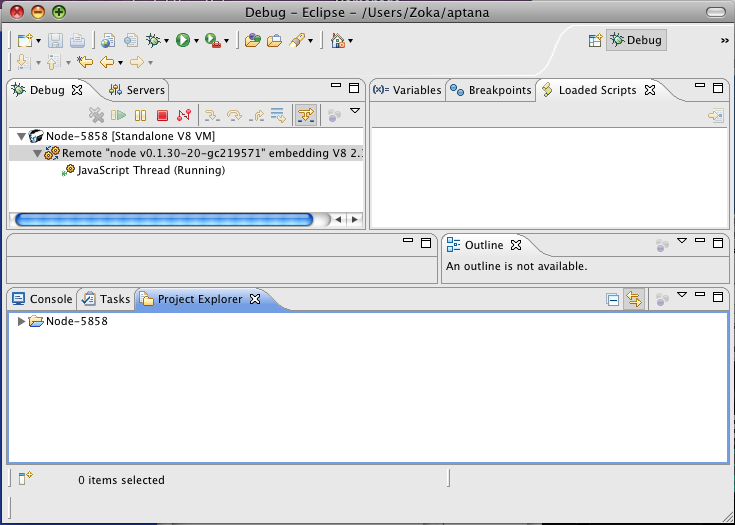Select the Debug perspective button
This screenshot has height=525, width=735.
[x=636, y=40]
